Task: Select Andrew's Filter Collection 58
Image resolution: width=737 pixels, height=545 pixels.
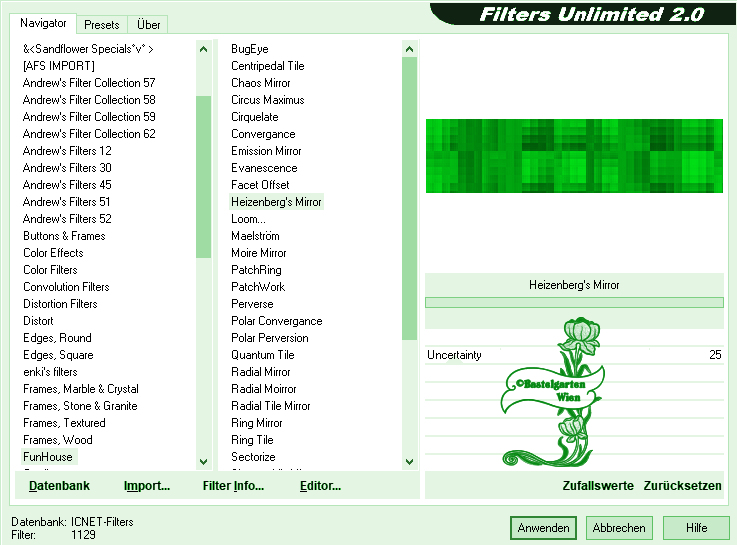Action: point(89,100)
